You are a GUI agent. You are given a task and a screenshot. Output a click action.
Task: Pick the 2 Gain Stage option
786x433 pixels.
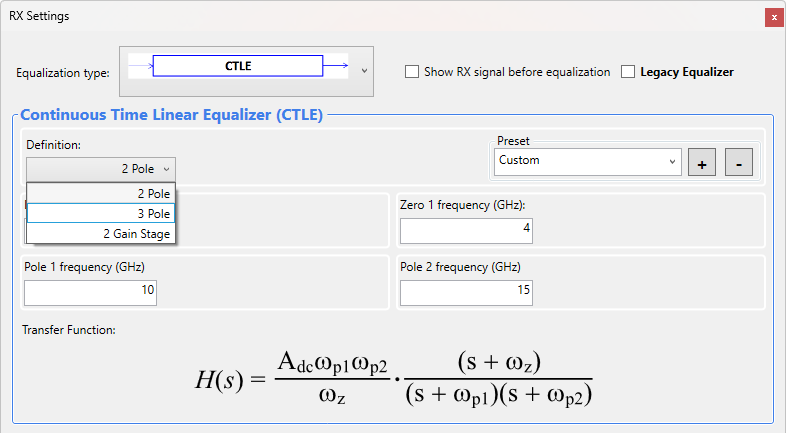[101, 234]
